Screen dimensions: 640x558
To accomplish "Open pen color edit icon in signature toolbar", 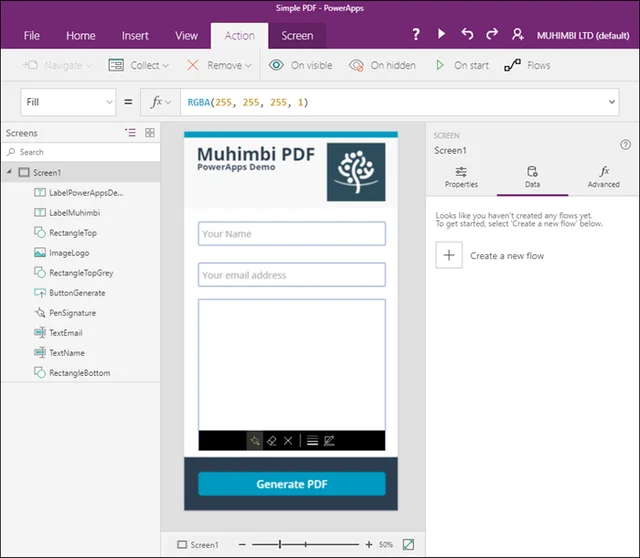I will pyautogui.click(x=329, y=440).
